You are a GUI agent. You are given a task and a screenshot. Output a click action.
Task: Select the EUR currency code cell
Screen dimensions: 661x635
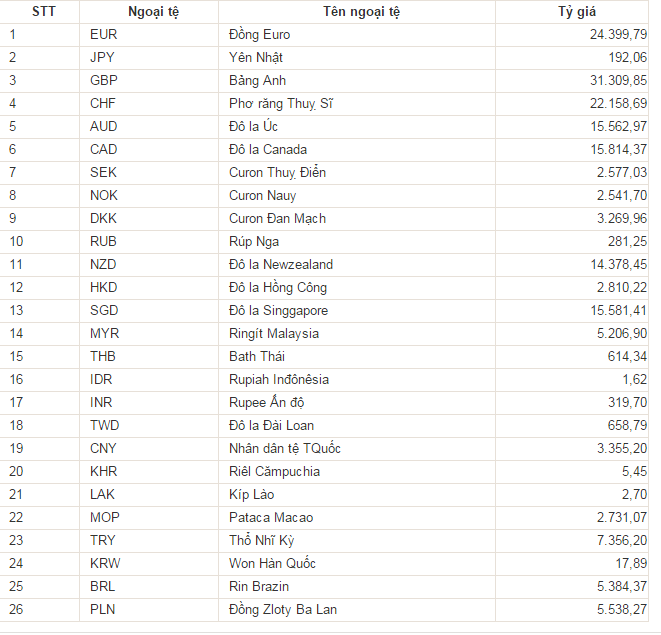pyautogui.click(x=104, y=34)
